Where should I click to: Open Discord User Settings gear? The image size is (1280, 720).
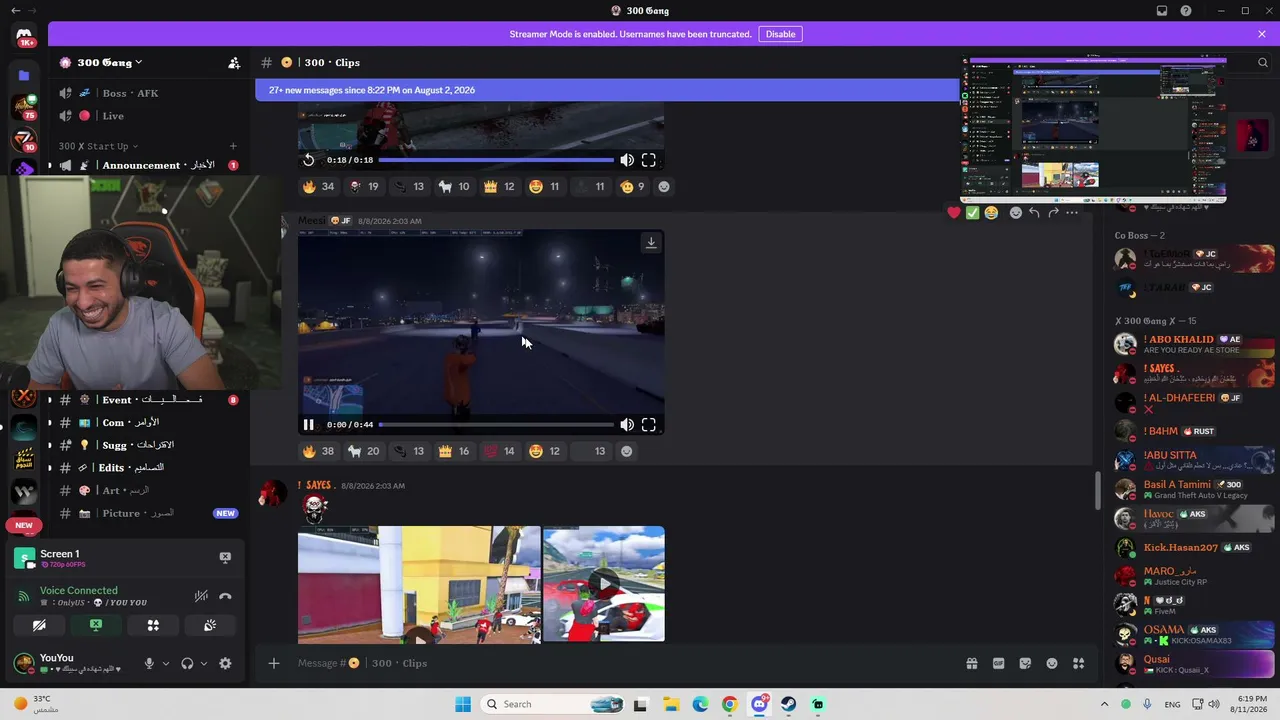click(225, 663)
